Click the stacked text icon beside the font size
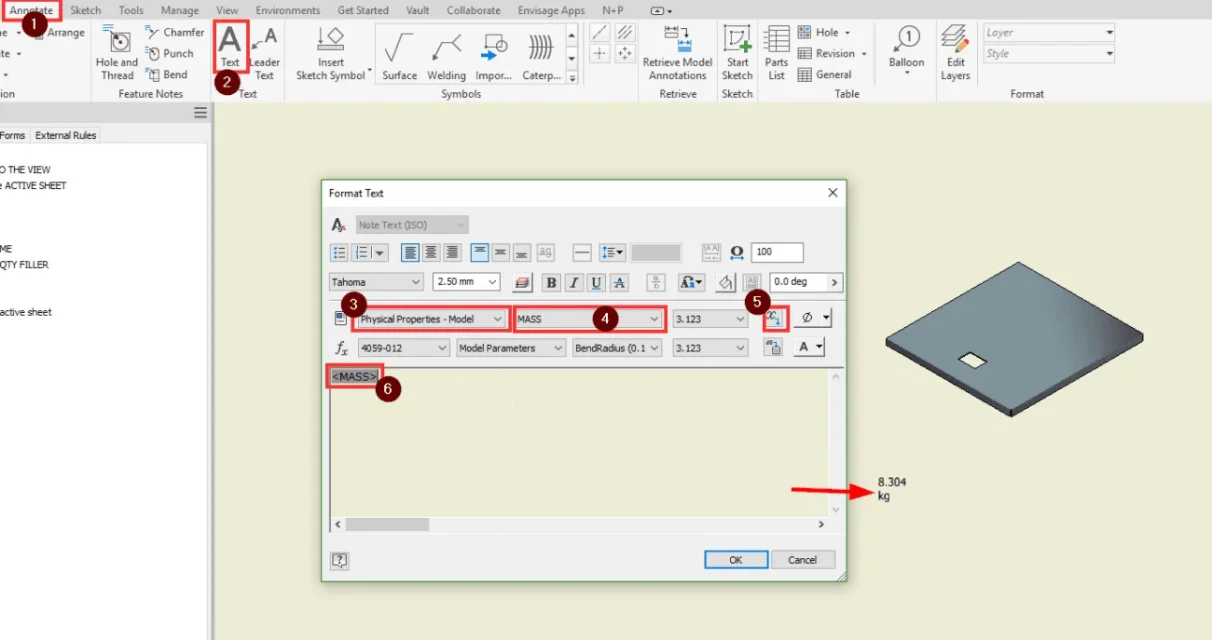Image resolution: width=1212 pixels, height=640 pixels. point(521,283)
